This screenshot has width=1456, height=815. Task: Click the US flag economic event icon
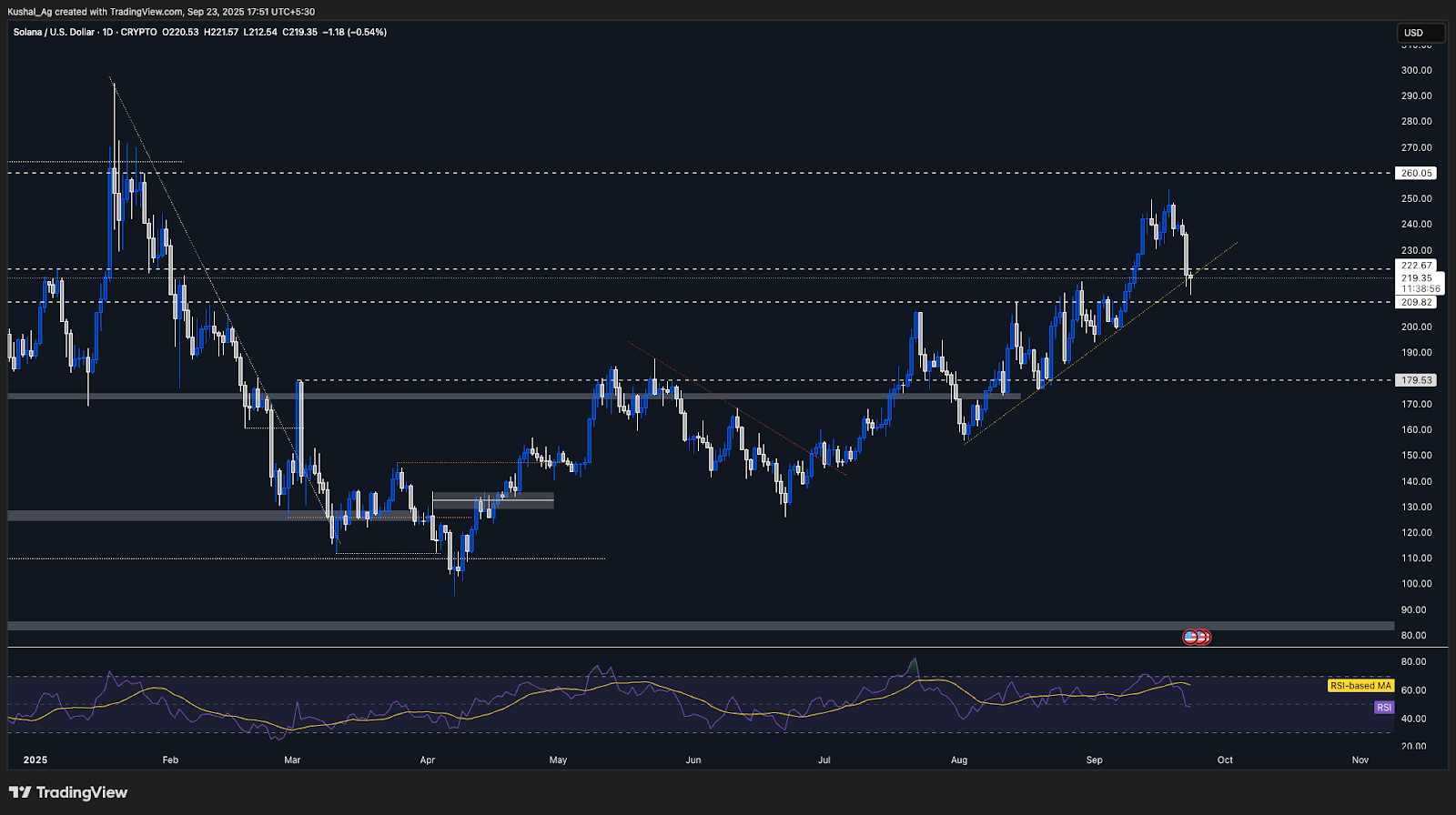pos(1190,637)
